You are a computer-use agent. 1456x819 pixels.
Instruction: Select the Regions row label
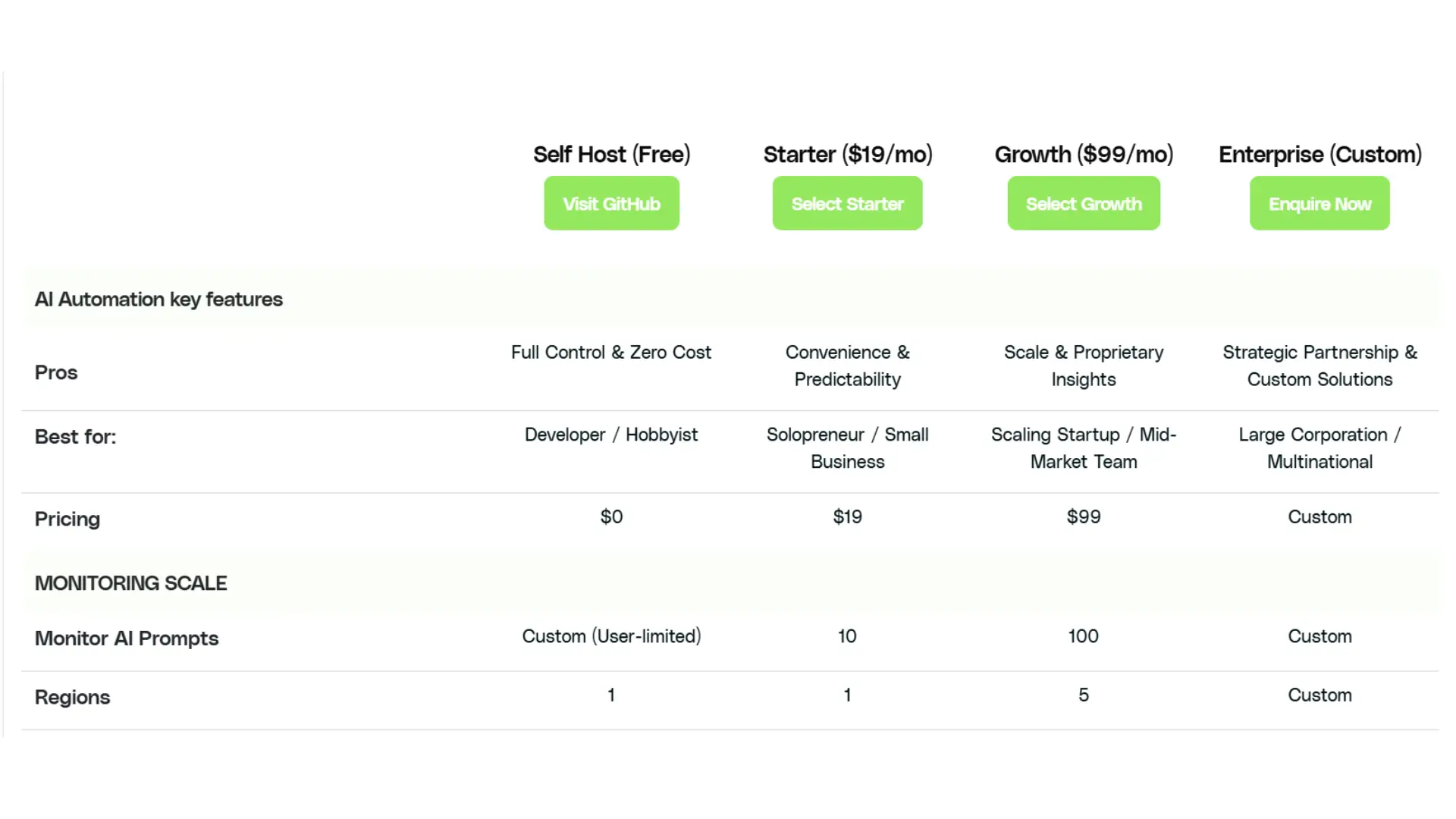coord(72,697)
